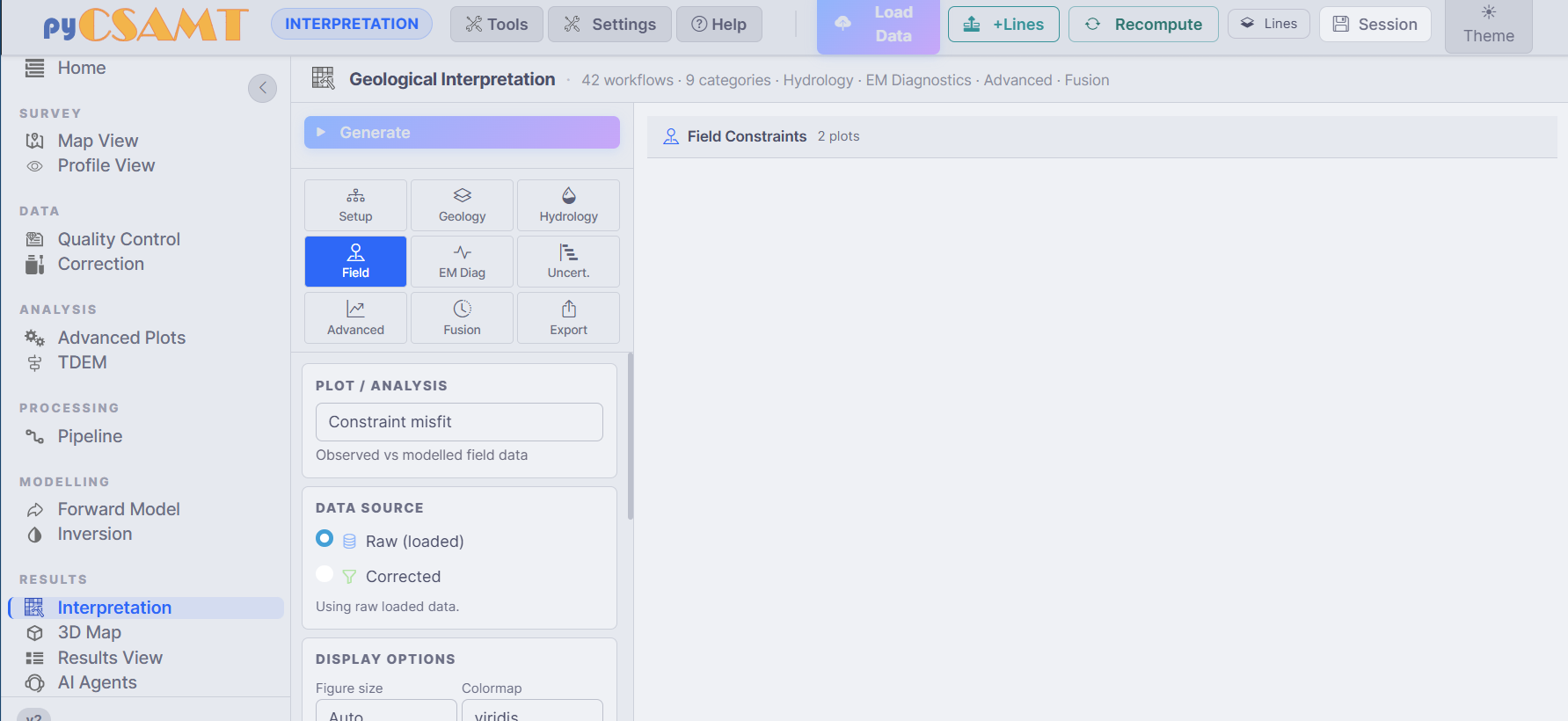The image size is (1568, 721).
Task: Click the INTERPRETATION badge in the header
Action: click(352, 24)
